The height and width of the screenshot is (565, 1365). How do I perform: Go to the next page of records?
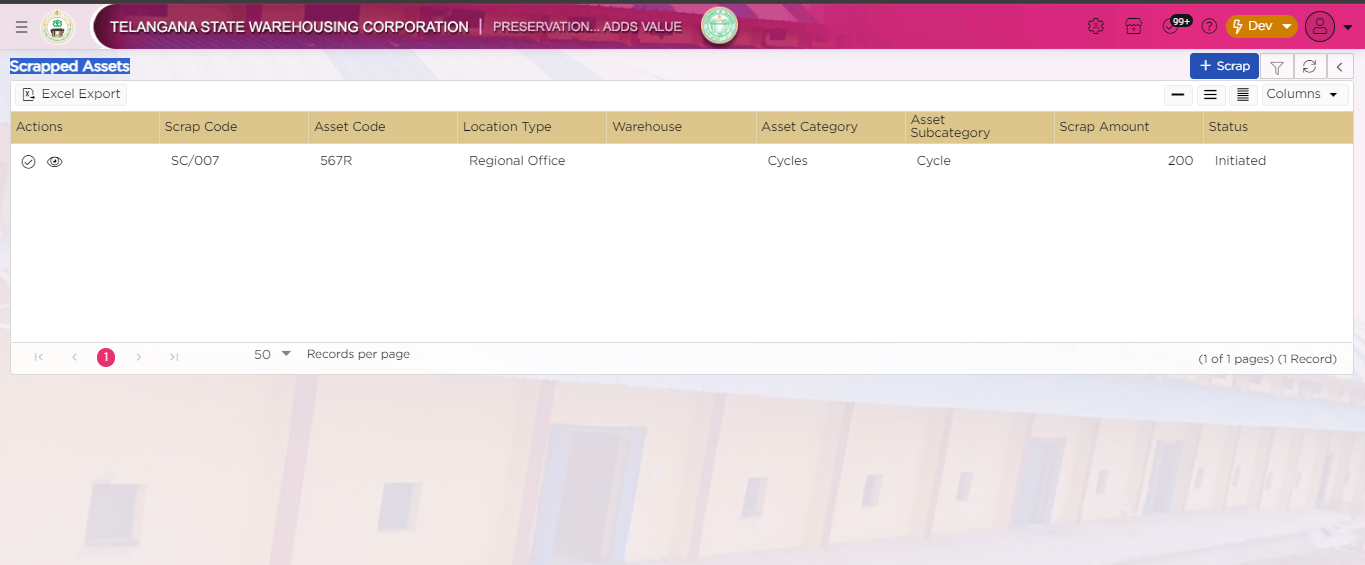[x=139, y=357]
